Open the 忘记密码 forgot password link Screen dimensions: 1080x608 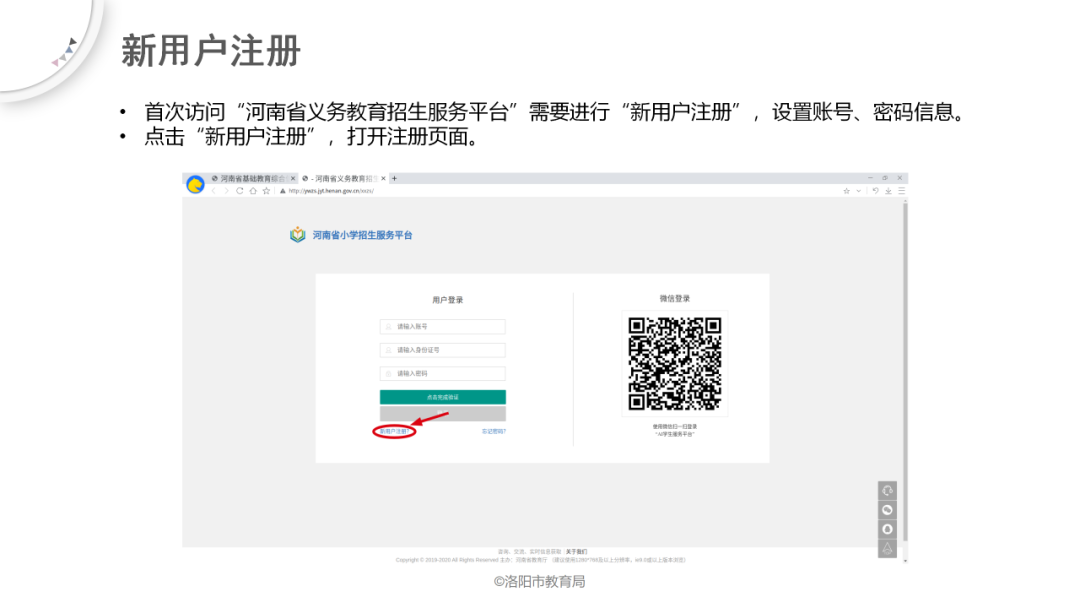click(x=494, y=431)
